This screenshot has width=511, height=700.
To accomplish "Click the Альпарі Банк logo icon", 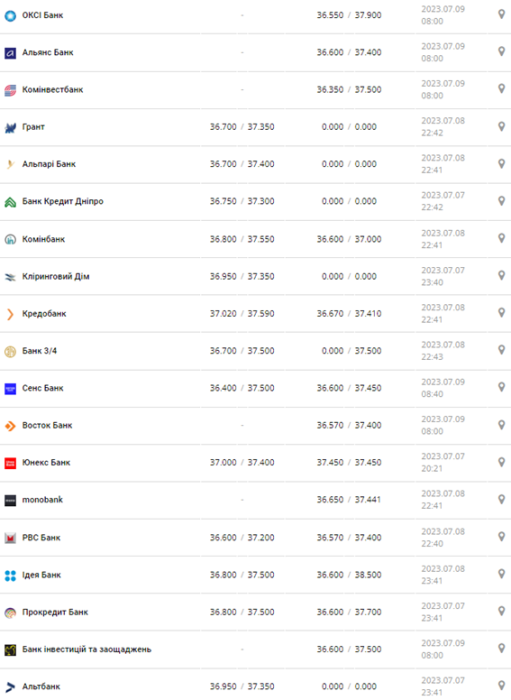I will 10,164.
